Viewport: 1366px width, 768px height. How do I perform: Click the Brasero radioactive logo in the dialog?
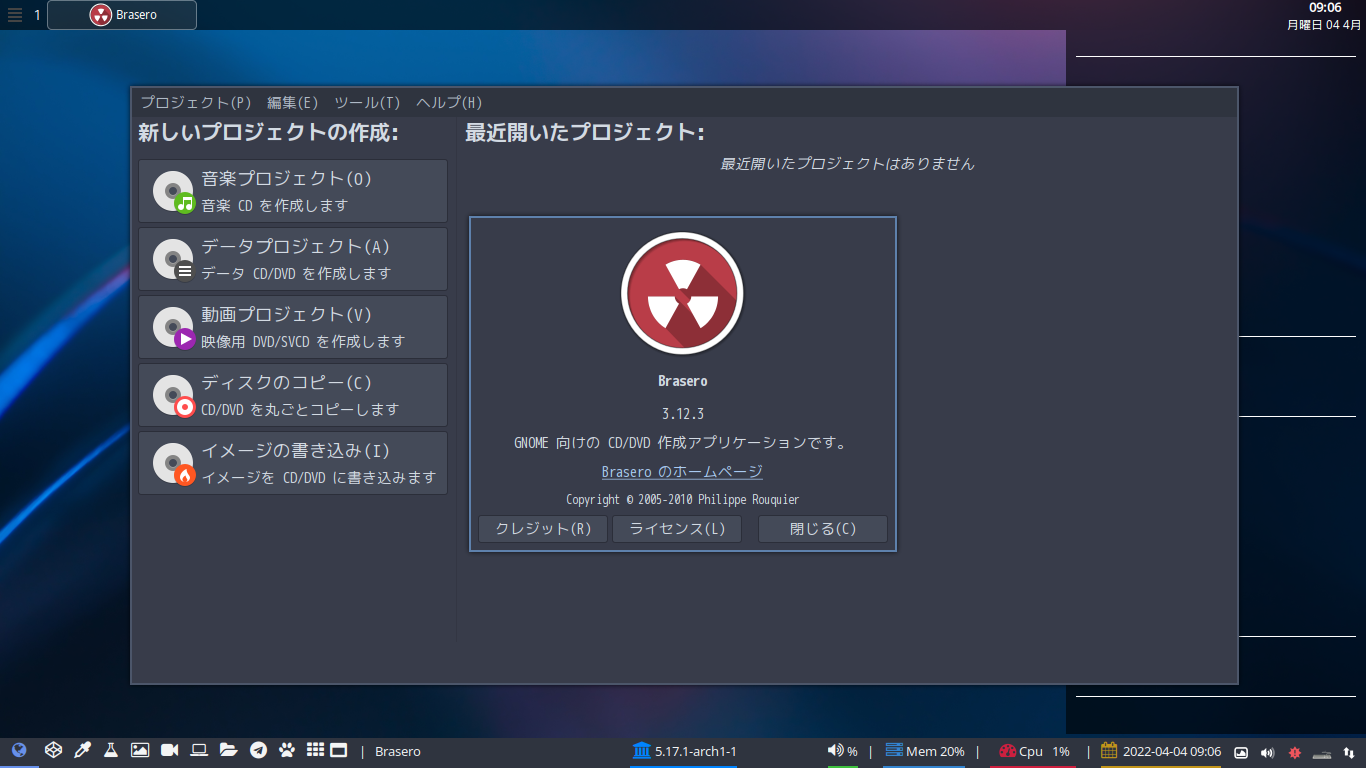(682, 293)
